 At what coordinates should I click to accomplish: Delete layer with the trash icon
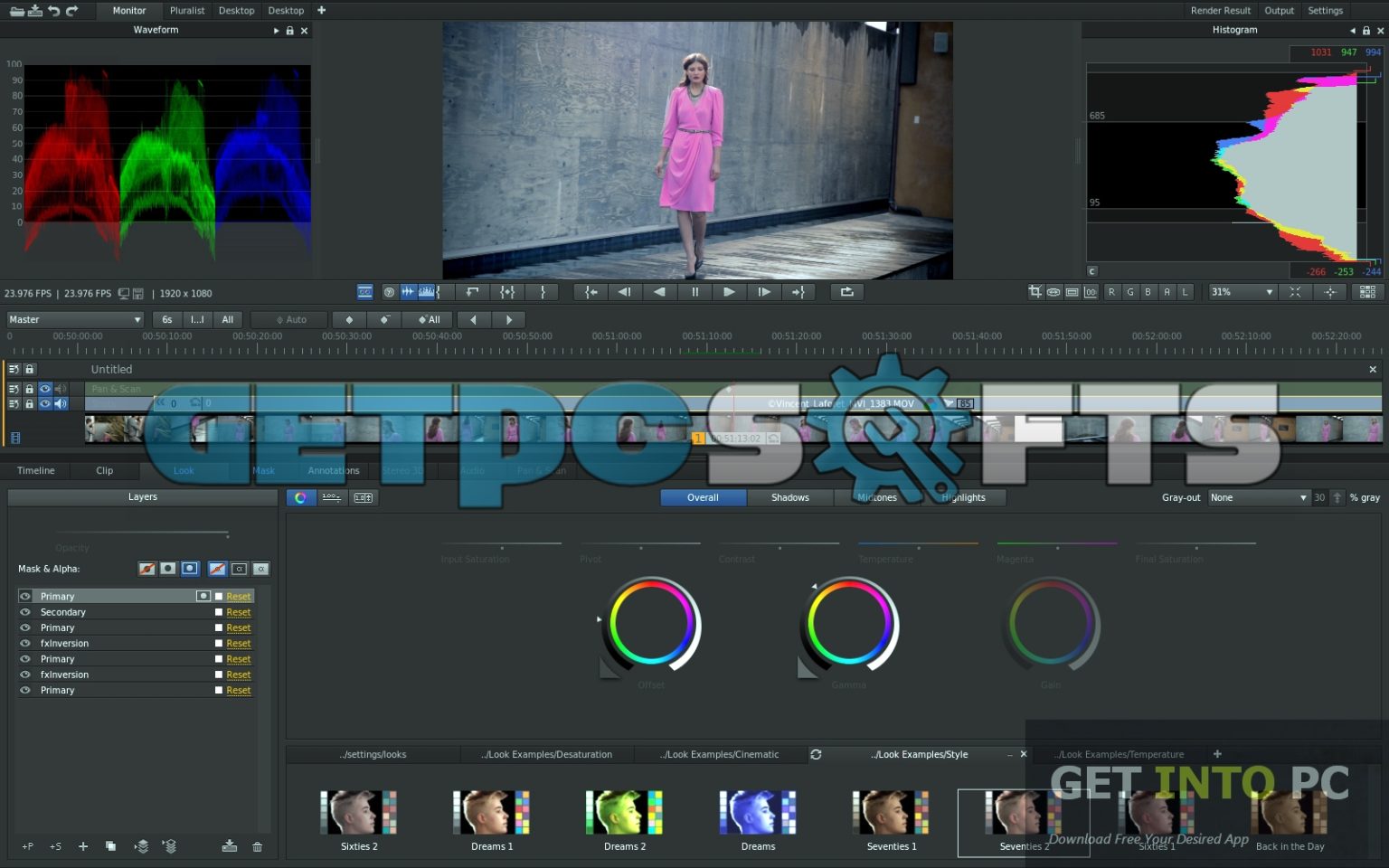258,846
